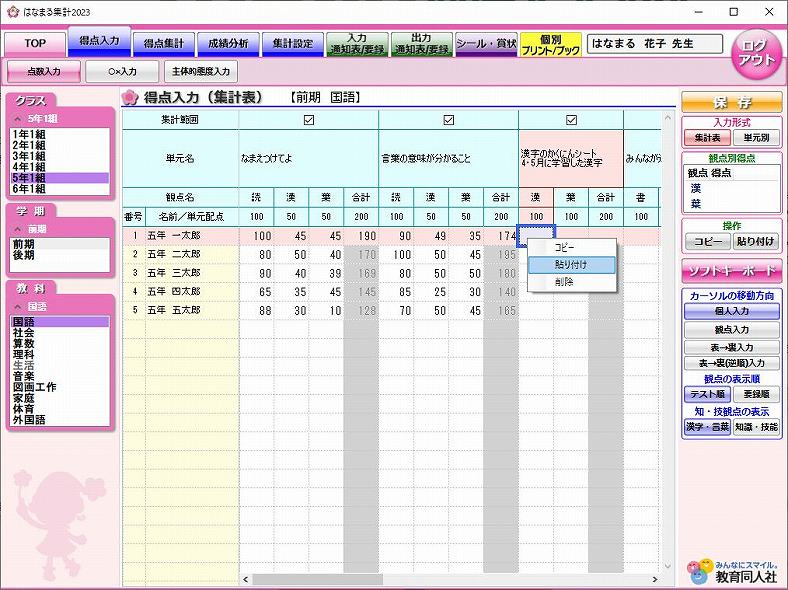Collapse the クラス 5年1組 expander
Image resolution: width=788 pixels, height=590 pixels.
[18, 119]
